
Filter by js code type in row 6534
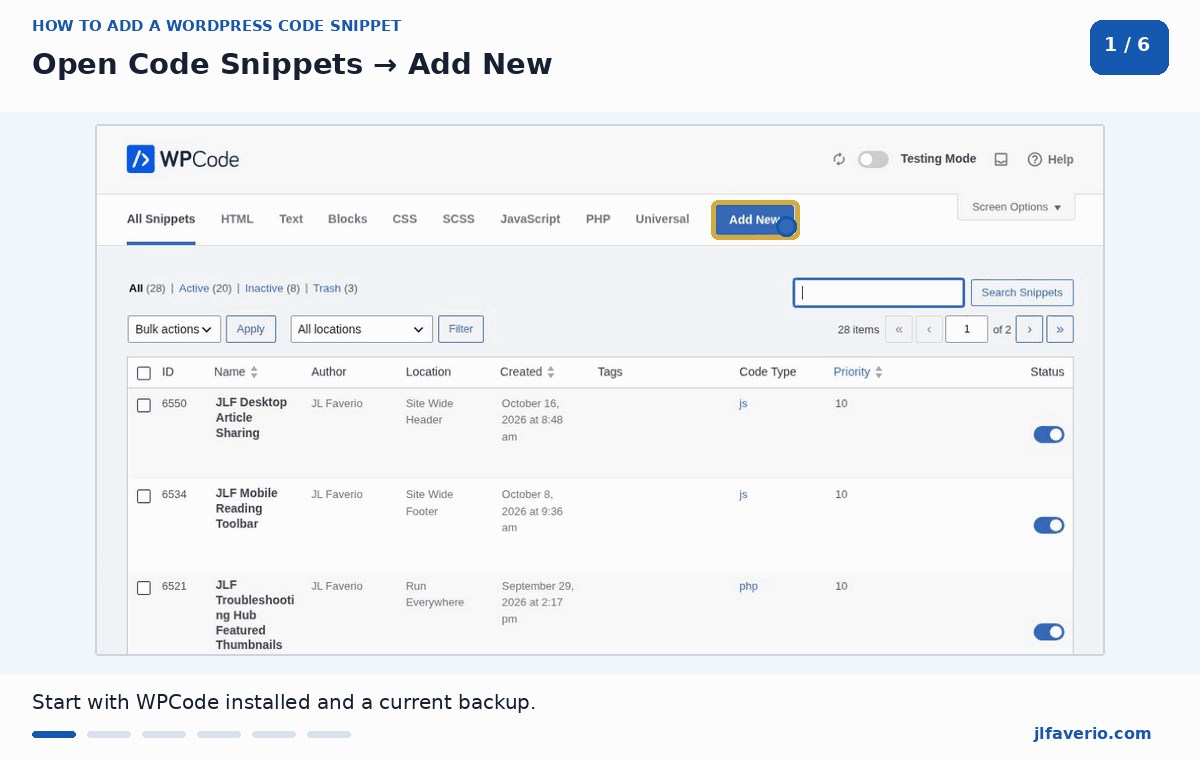(743, 495)
